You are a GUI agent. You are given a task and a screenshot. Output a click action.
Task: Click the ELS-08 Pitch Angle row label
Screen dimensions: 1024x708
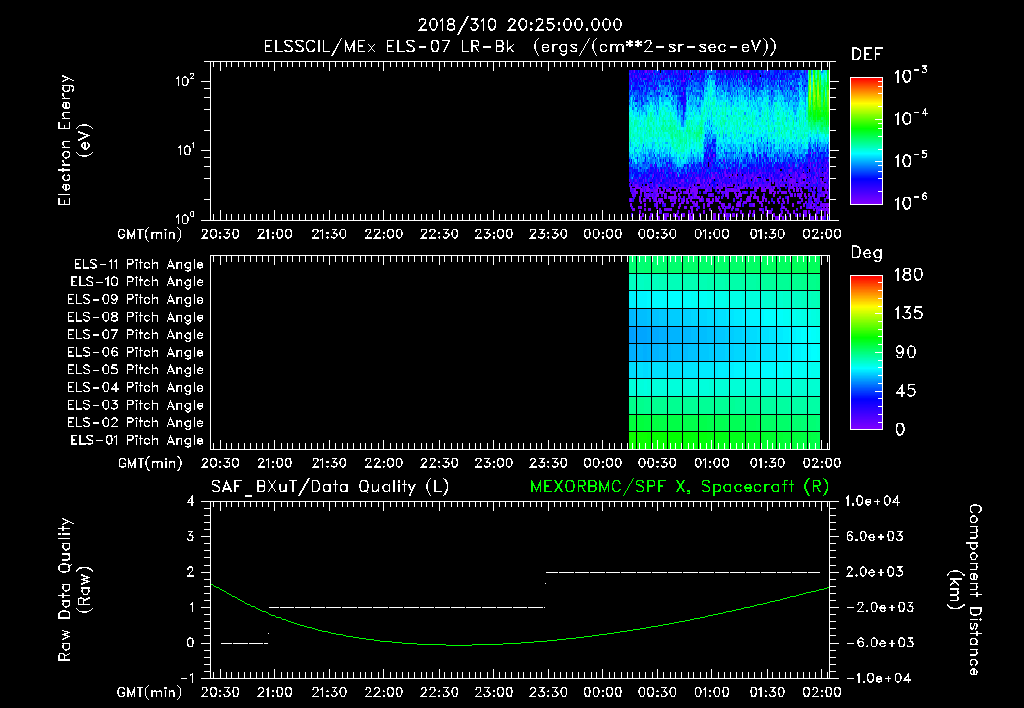click(x=135, y=317)
